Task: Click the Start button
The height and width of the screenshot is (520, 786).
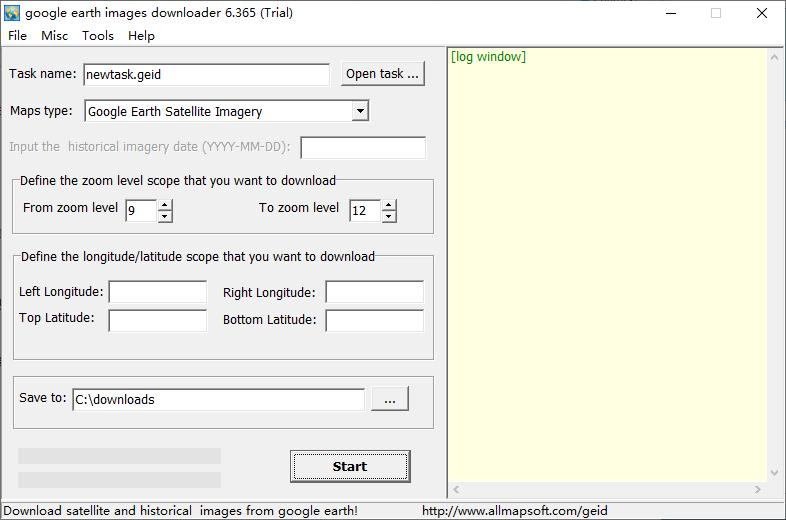Action: (350, 466)
